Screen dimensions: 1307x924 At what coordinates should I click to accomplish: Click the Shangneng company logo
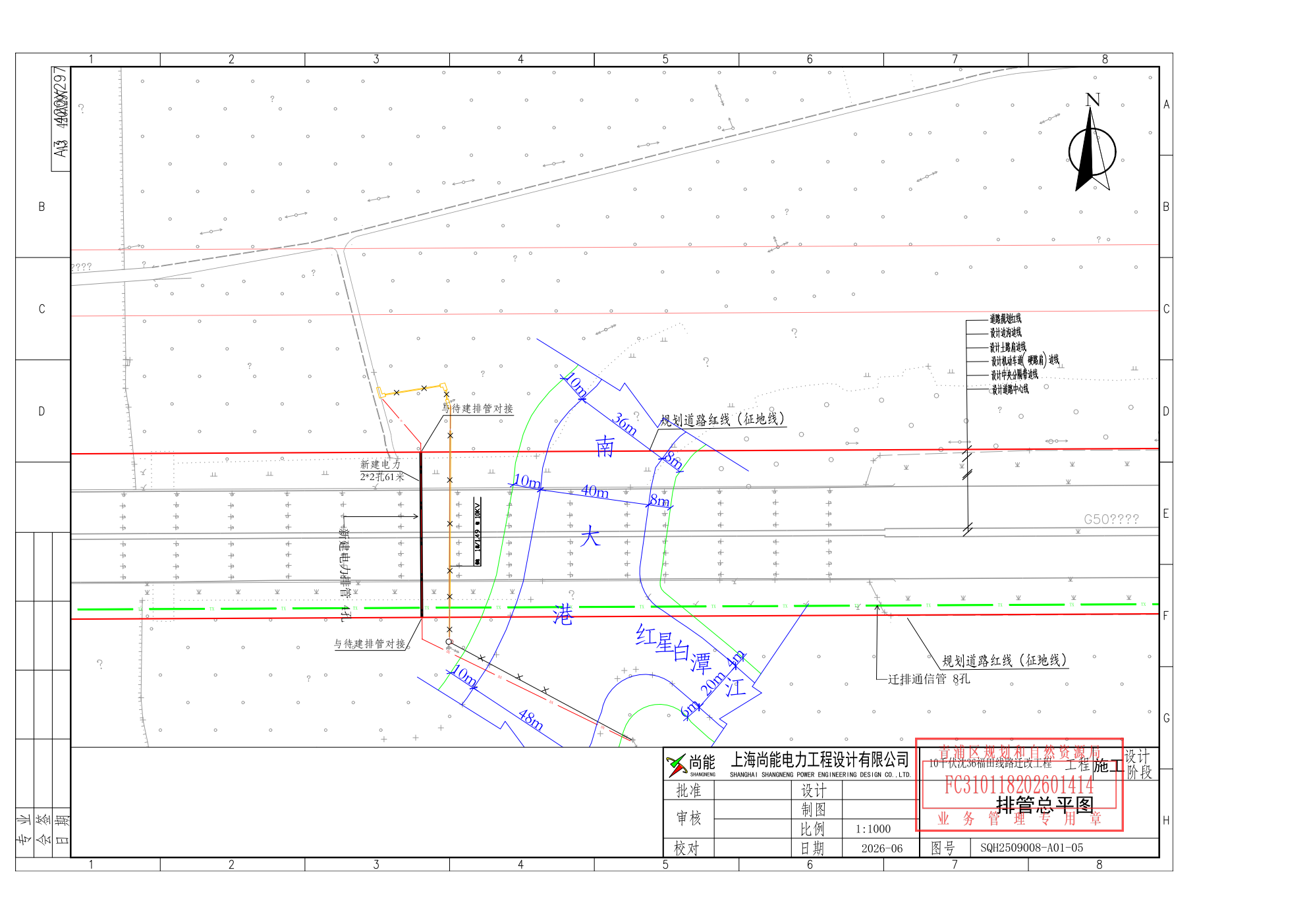[690, 765]
